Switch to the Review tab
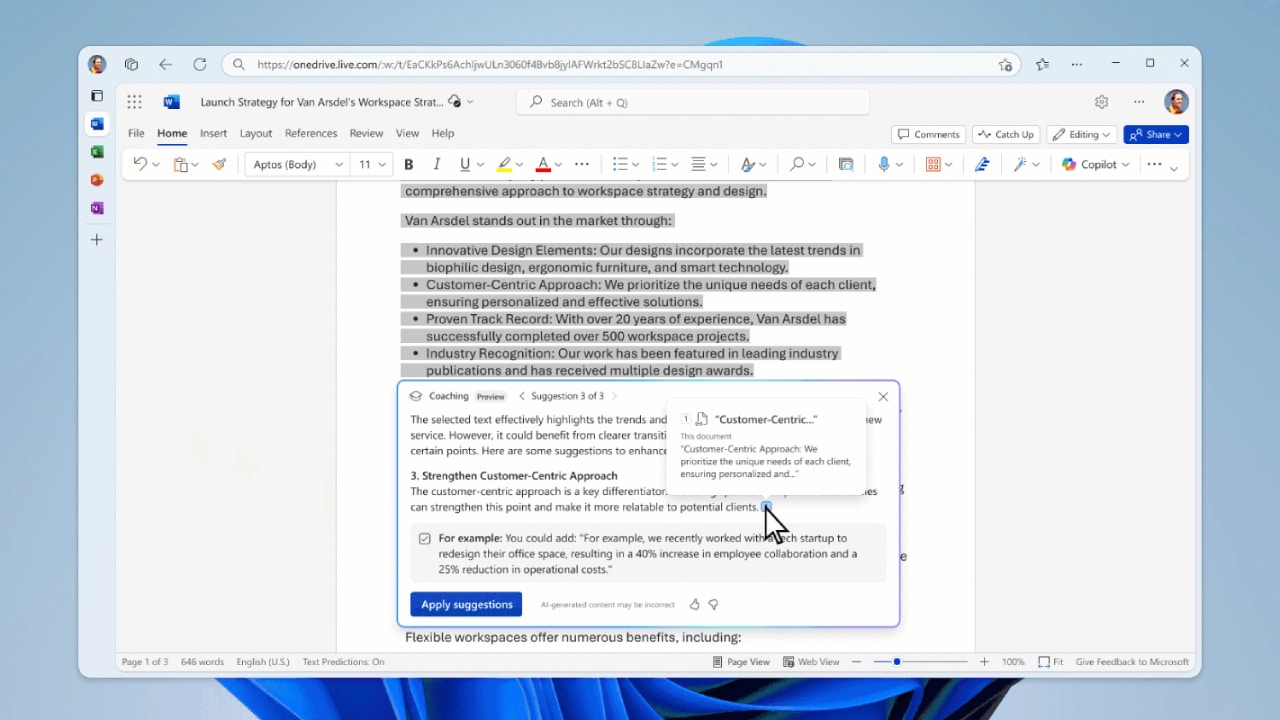 [x=366, y=133]
